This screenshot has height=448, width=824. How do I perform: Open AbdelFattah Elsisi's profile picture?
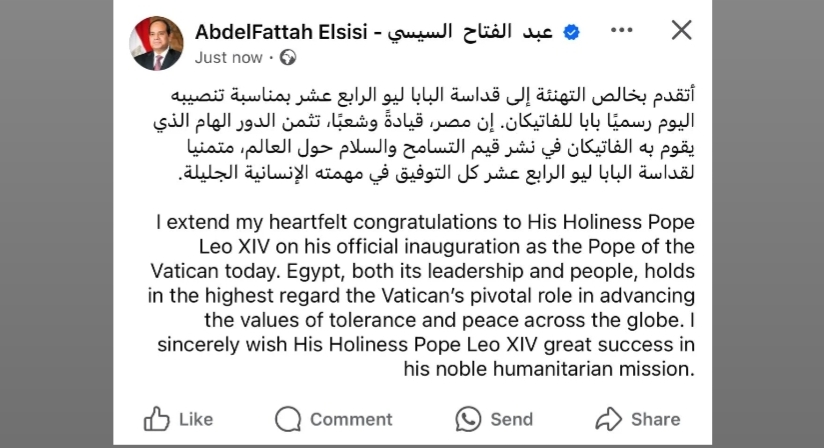pyautogui.click(x=157, y=43)
